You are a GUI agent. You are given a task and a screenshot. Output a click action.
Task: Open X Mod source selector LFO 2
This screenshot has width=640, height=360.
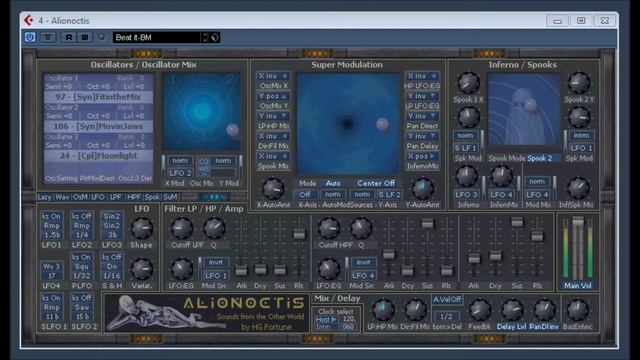click(x=180, y=173)
